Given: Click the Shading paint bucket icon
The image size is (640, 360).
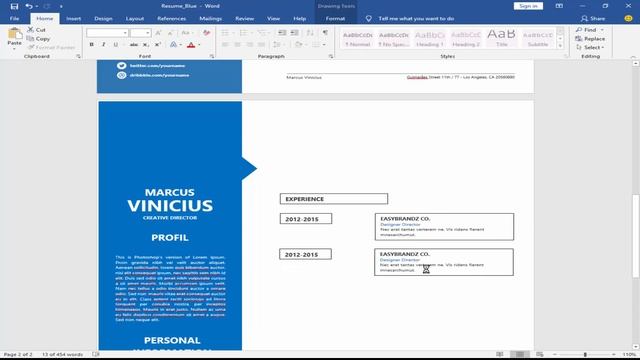Looking at the screenshot, I should 298,44.
